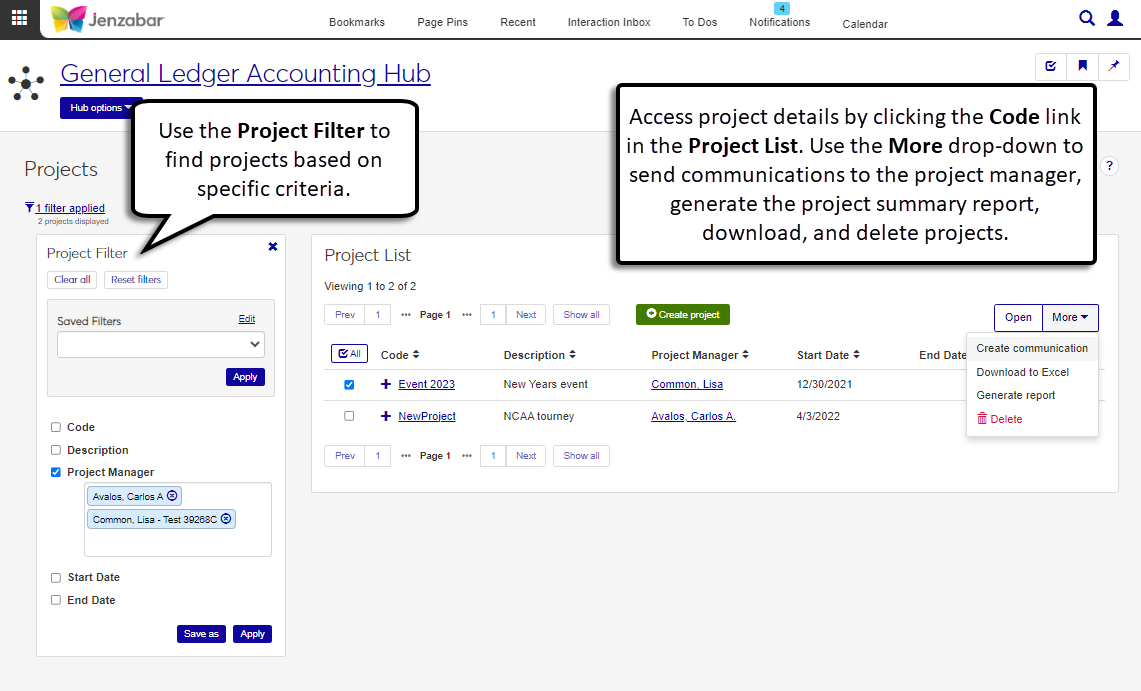
Task: Click the top pagination ellipsis before Page 1
Action: pos(406,315)
